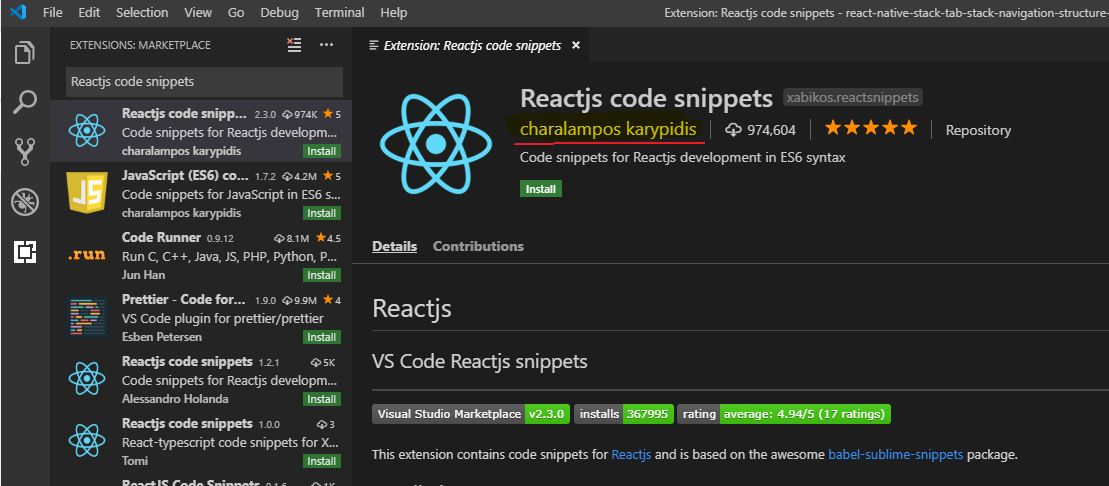Open the Terminal menu
This screenshot has height=486, width=1109.
pyautogui.click(x=339, y=13)
